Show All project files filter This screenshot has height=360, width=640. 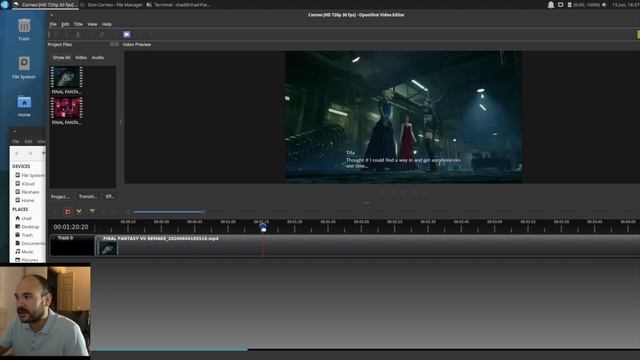pyautogui.click(x=61, y=58)
